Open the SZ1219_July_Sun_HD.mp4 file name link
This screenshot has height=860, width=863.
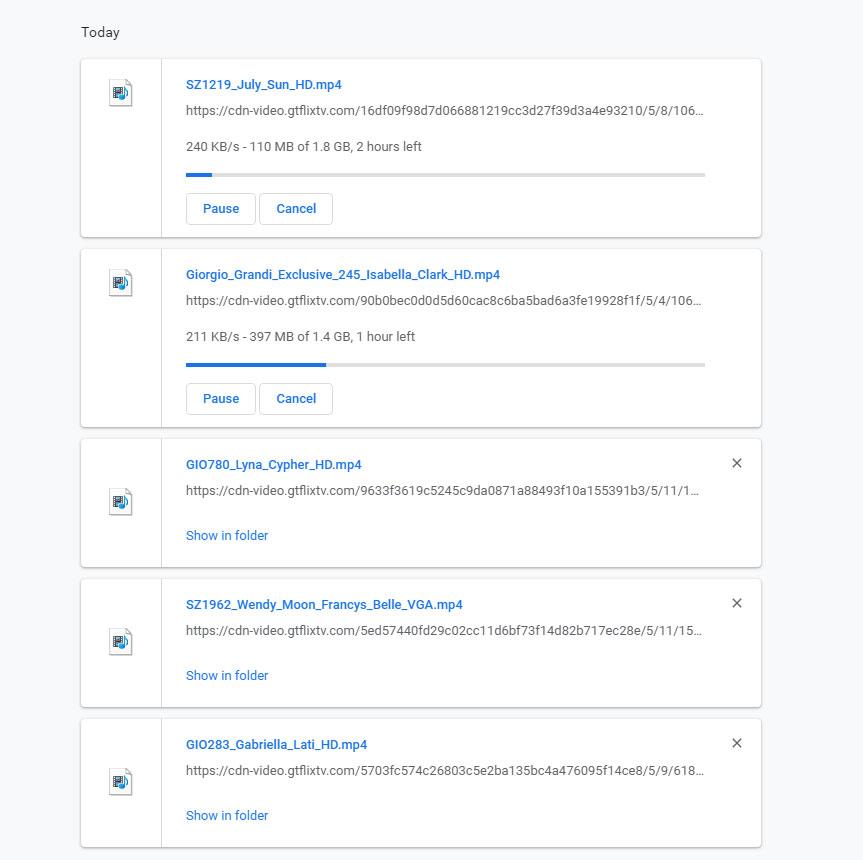pos(264,85)
